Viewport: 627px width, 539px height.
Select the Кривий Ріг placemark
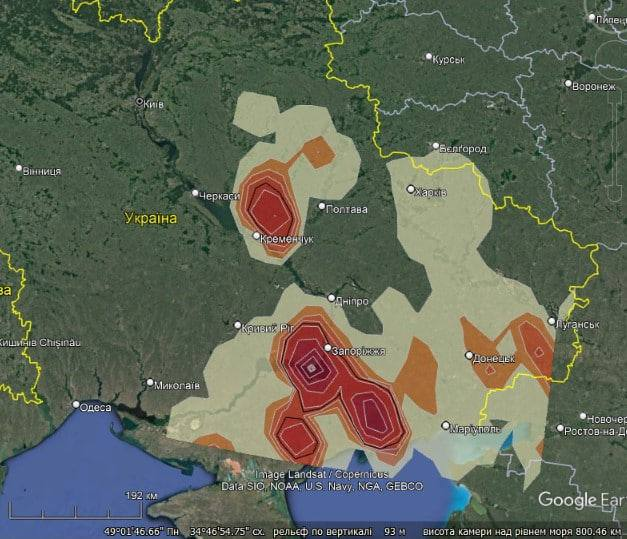[238, 325]
